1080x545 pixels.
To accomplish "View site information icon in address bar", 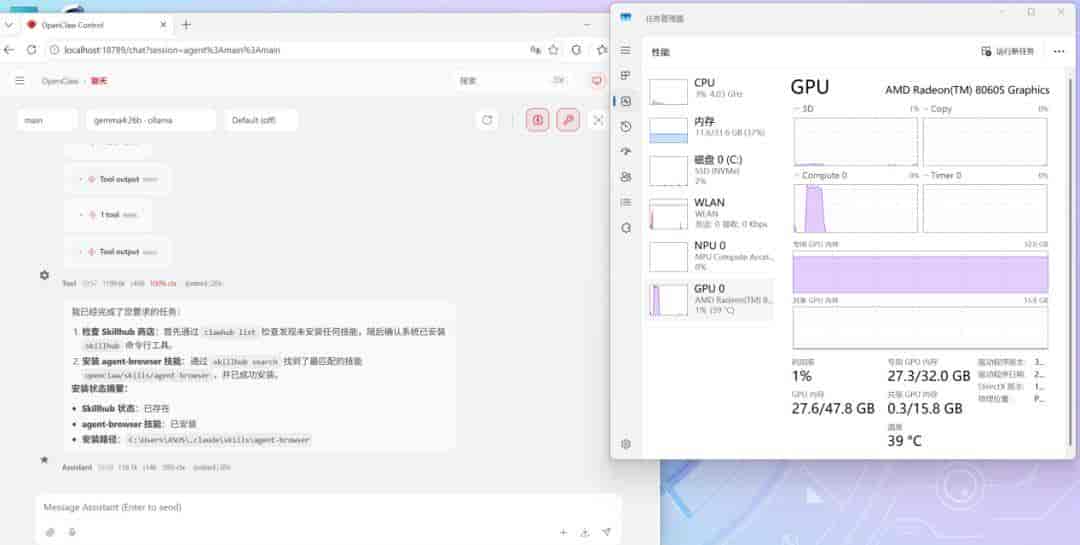I will 54,50.
